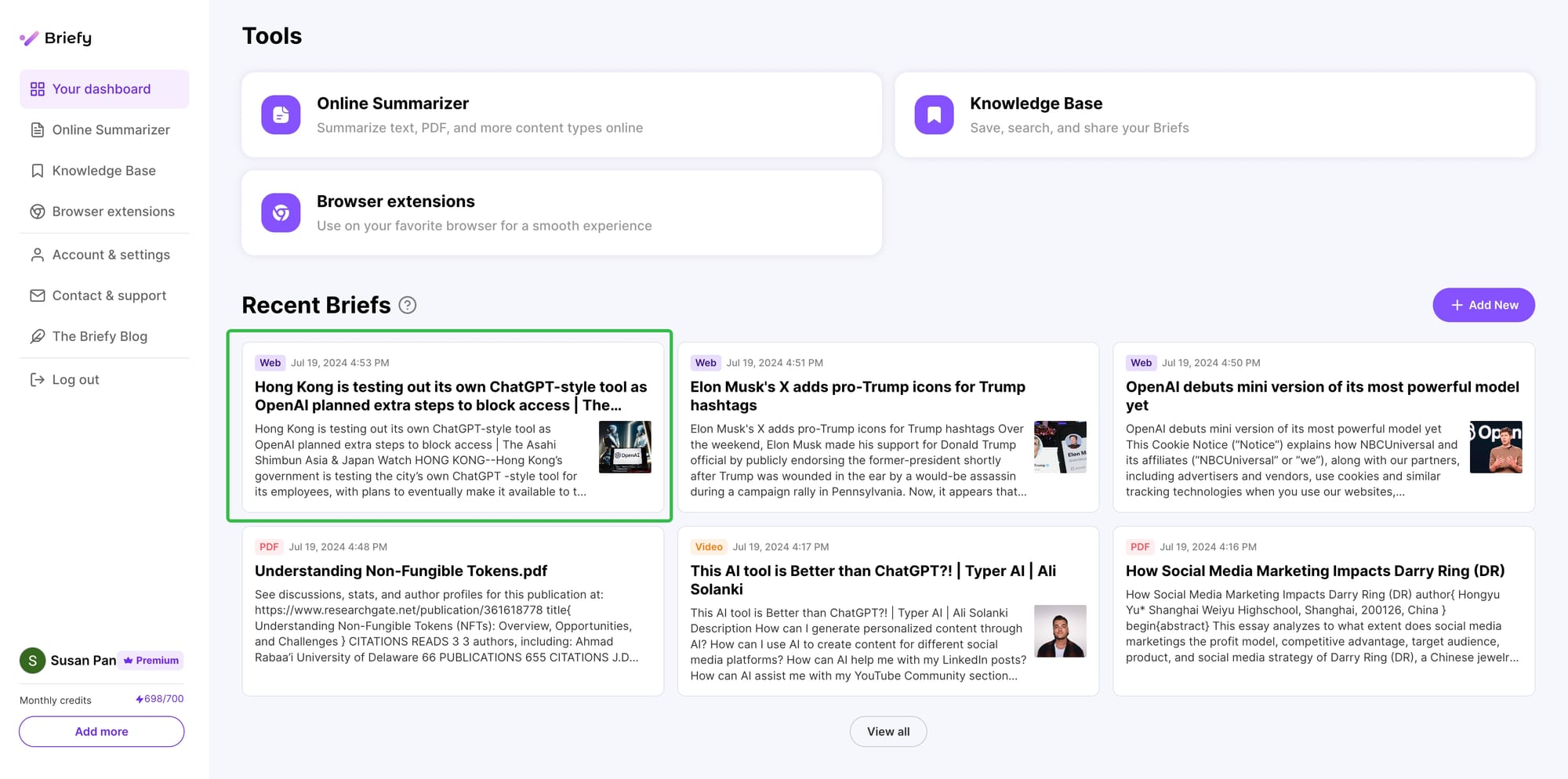
Task: Open Contact & support
Action: tap(104, 295)
